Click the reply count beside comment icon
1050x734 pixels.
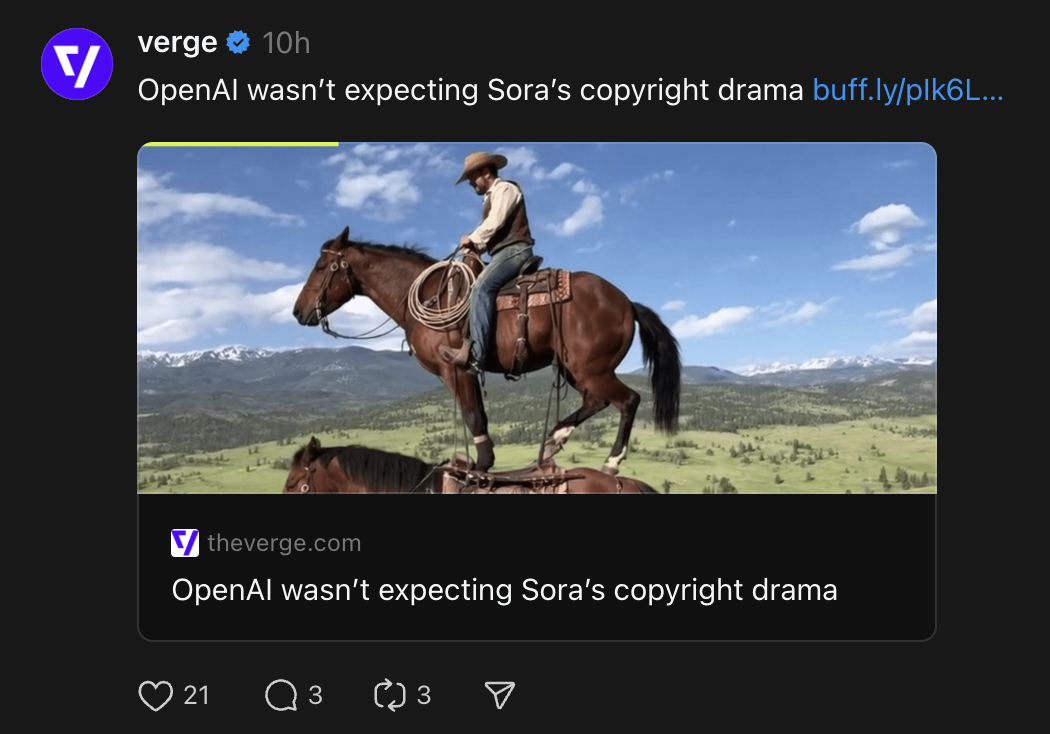click(316, 695)
